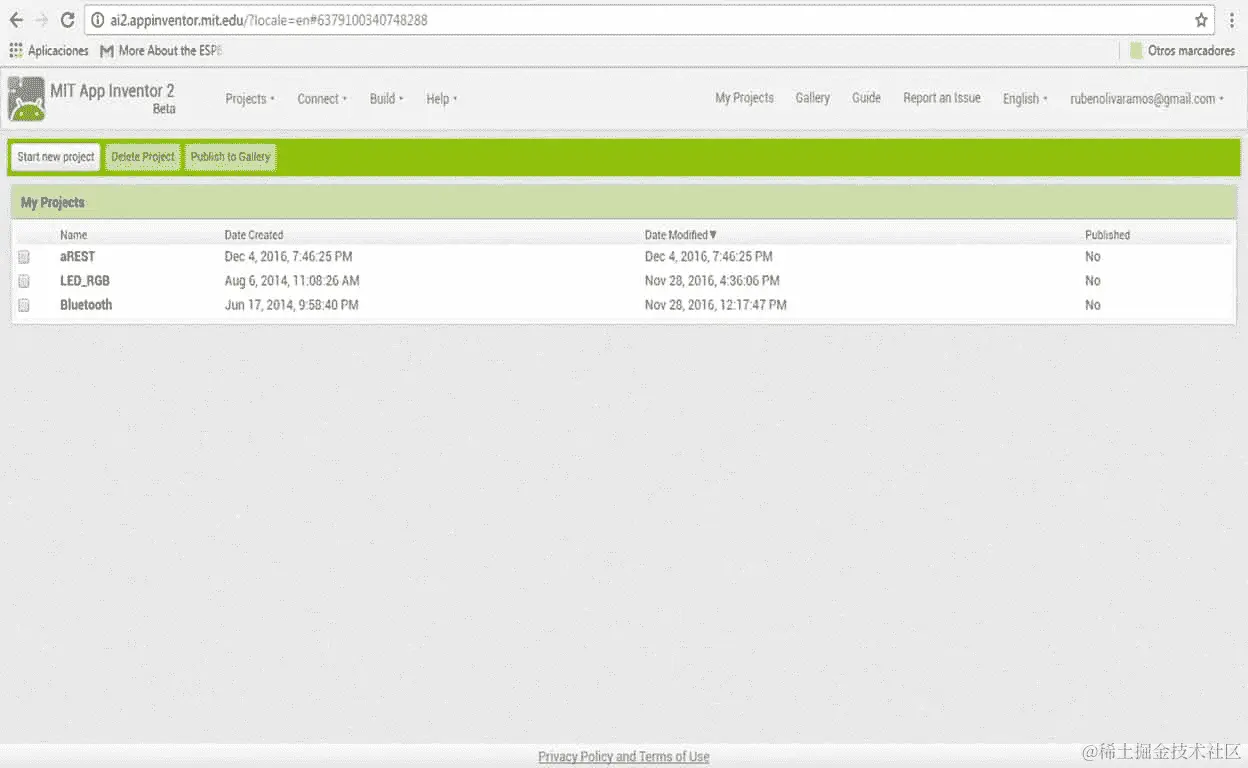The width and height of the screenshot is (1248, 768).
Task: Click the browser forward arrow
Action: 42,20
